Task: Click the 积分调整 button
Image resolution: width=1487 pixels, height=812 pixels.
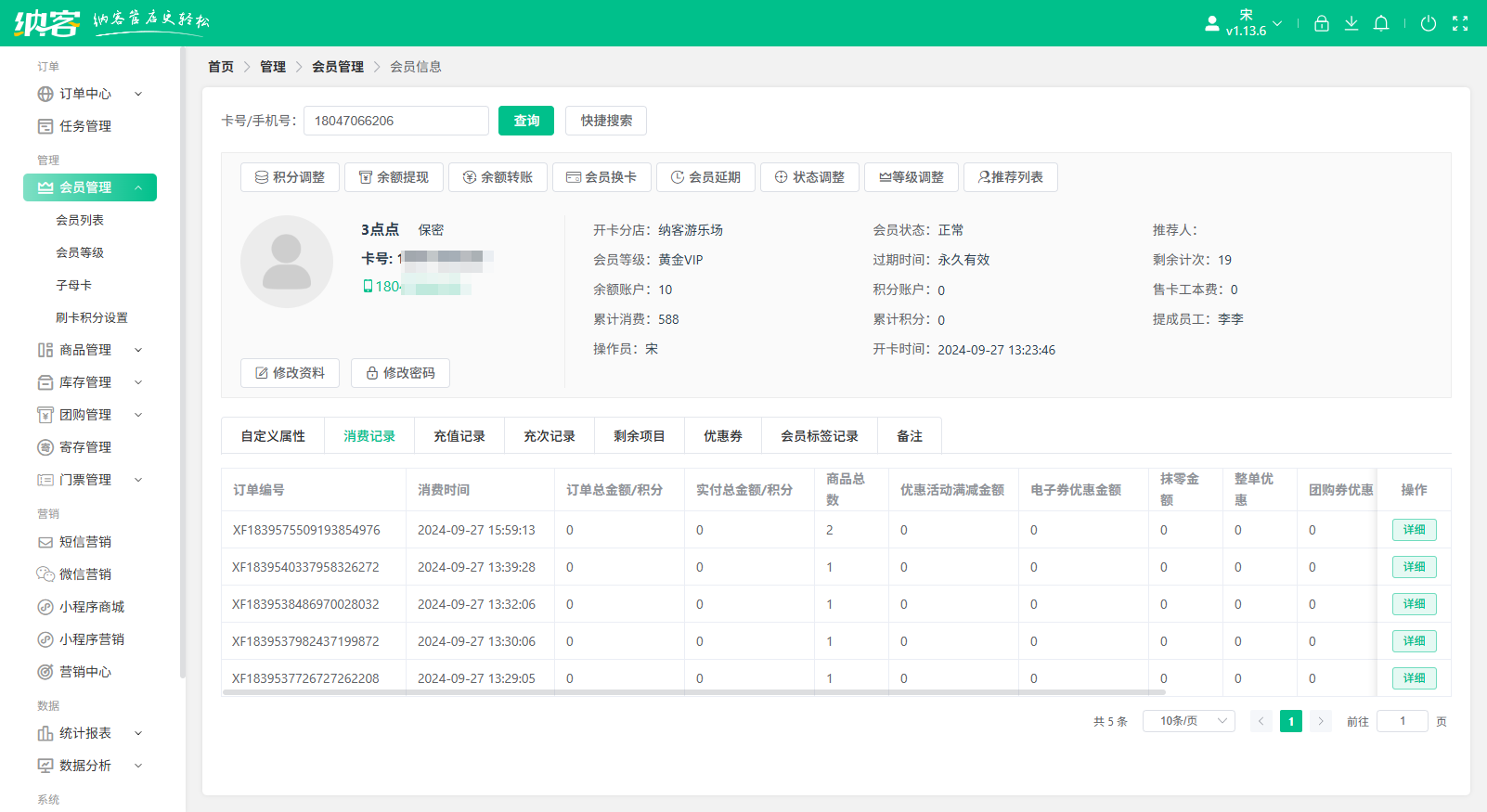Action: tap(290, 177)
